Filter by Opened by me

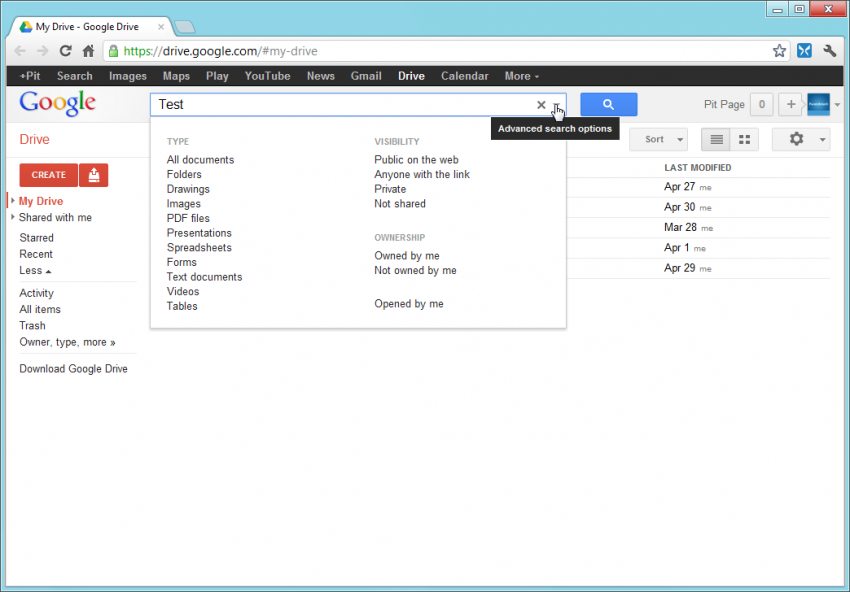click(409, 304)
